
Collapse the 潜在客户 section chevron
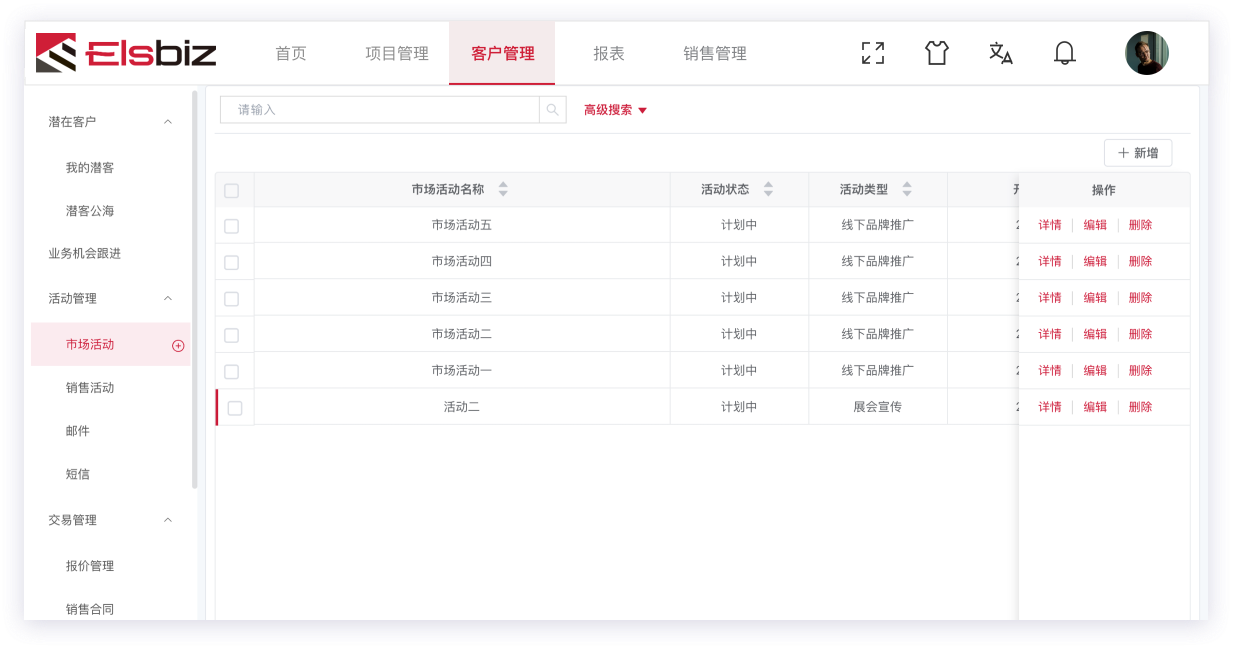[168, 122]
